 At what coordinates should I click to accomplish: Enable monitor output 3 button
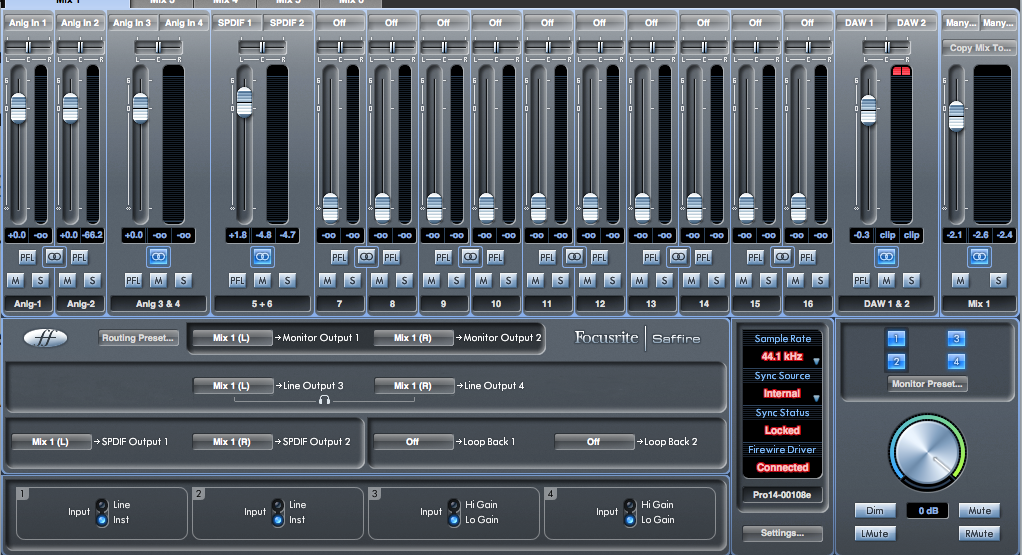tap(956, 338)
